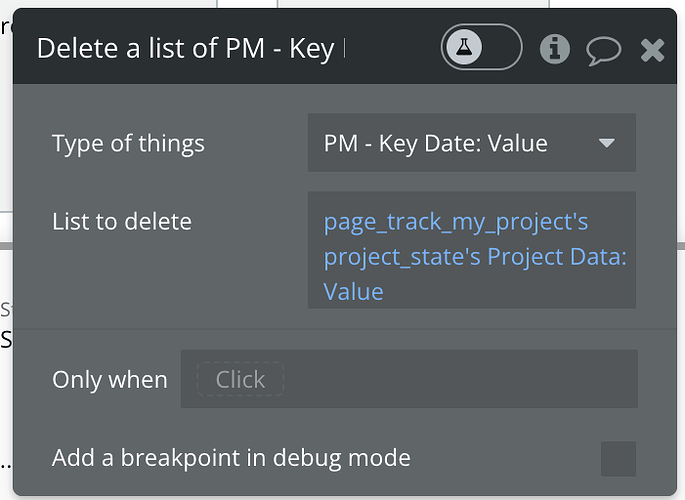Select the page_track_my_project's expression segment
The width and height of the screenshot is (685, 500).
click(x=455, y=221)
